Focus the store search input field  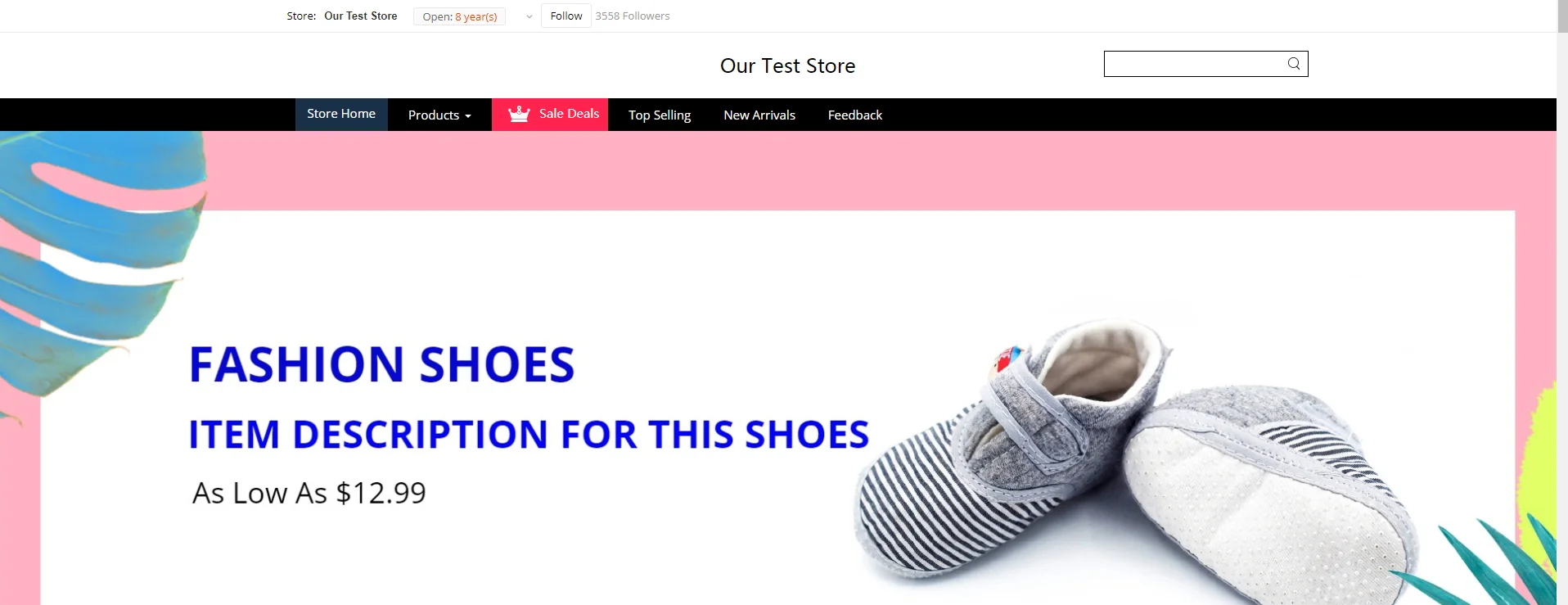[1194, 64]
